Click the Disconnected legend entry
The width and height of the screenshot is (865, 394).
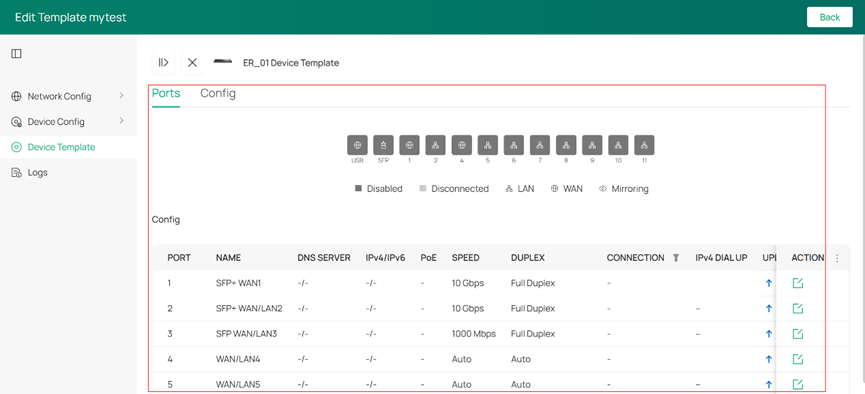click(455, 189)
